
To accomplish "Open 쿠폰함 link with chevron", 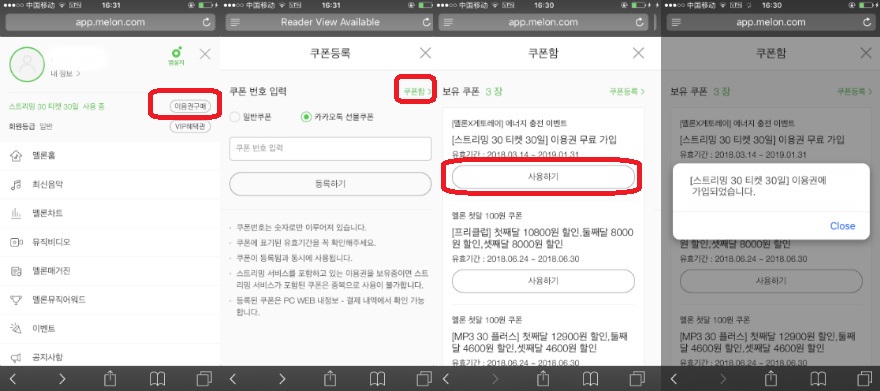I will (417, 91).
